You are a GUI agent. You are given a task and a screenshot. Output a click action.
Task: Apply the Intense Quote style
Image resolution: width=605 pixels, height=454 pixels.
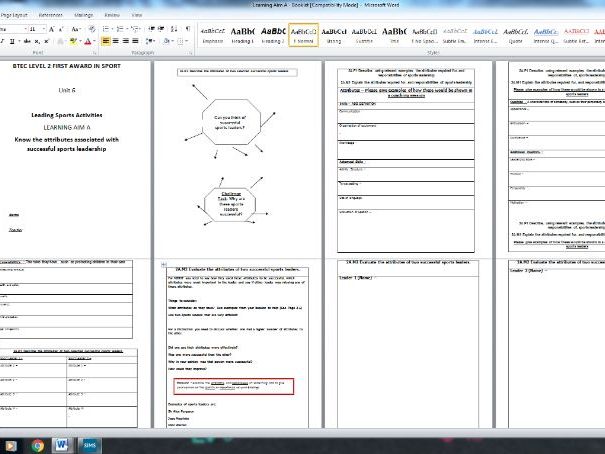pyautogui.click(x=546, y=35)
